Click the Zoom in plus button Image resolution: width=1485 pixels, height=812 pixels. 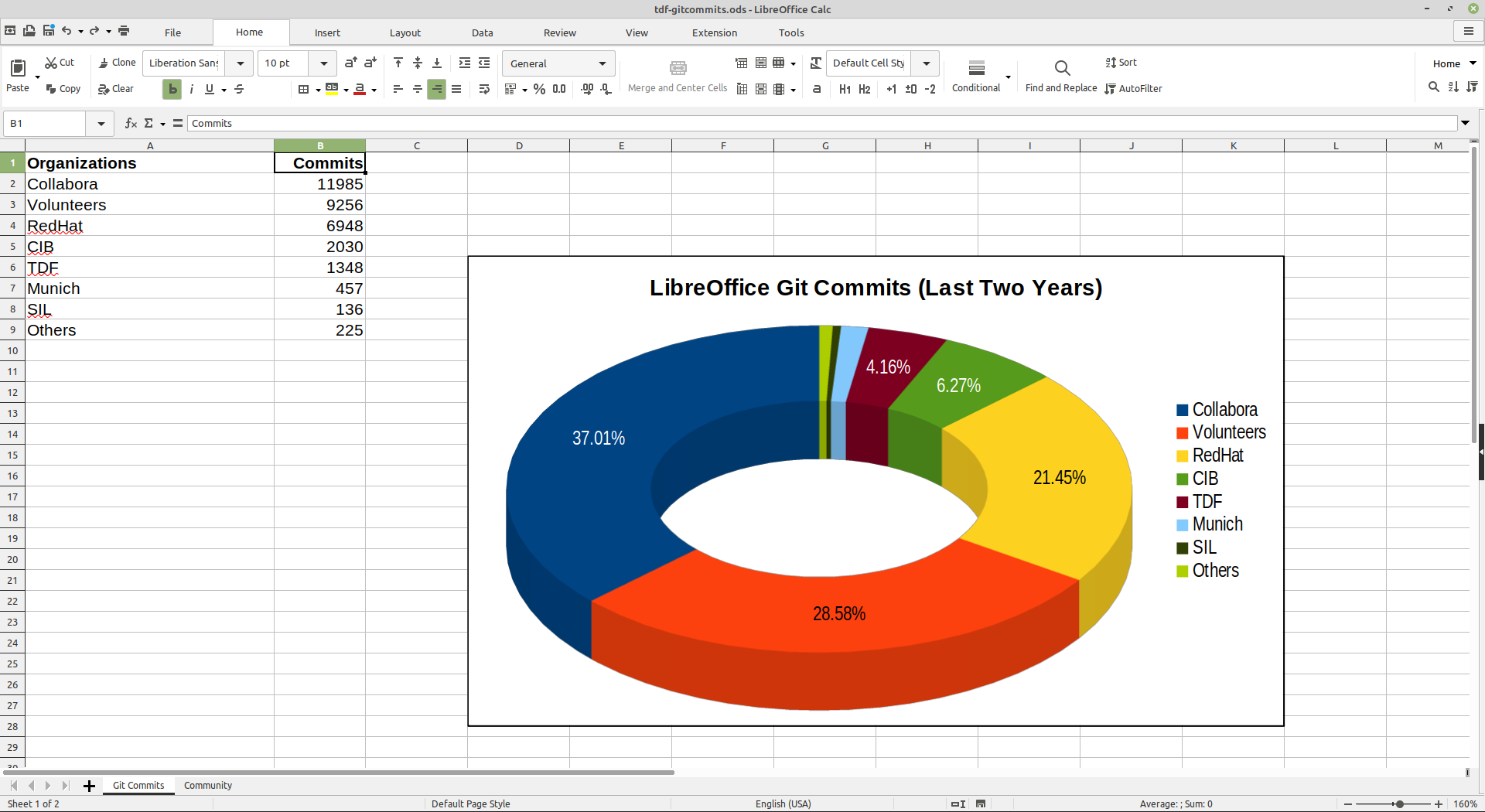click(x=1439, y=804)
